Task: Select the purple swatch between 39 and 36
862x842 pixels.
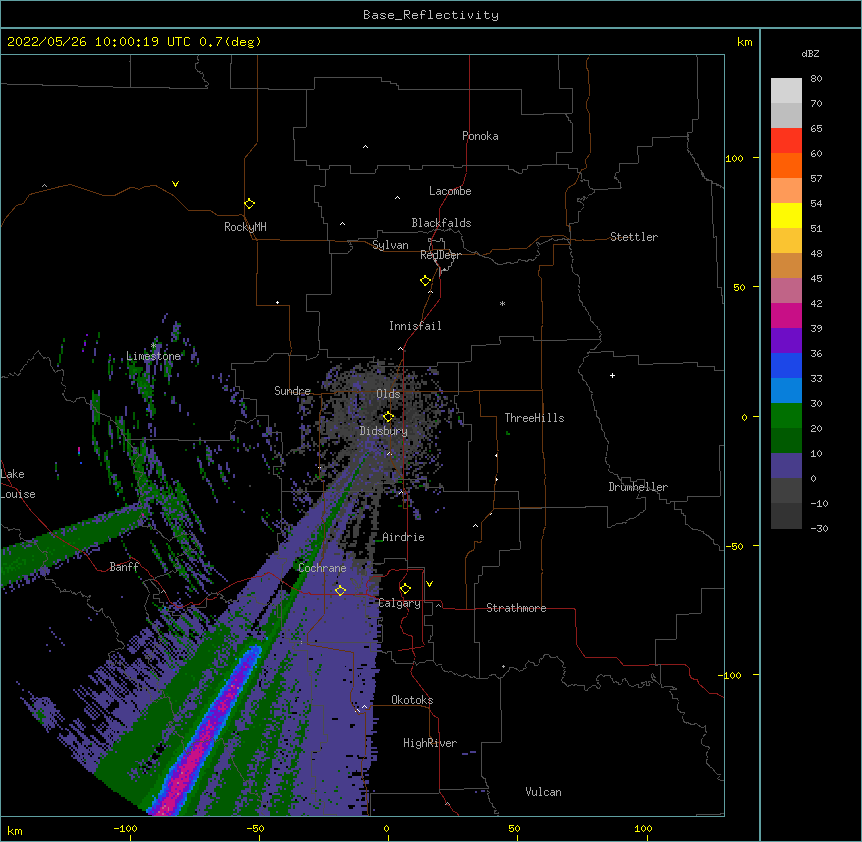Action: pos(786,340)
